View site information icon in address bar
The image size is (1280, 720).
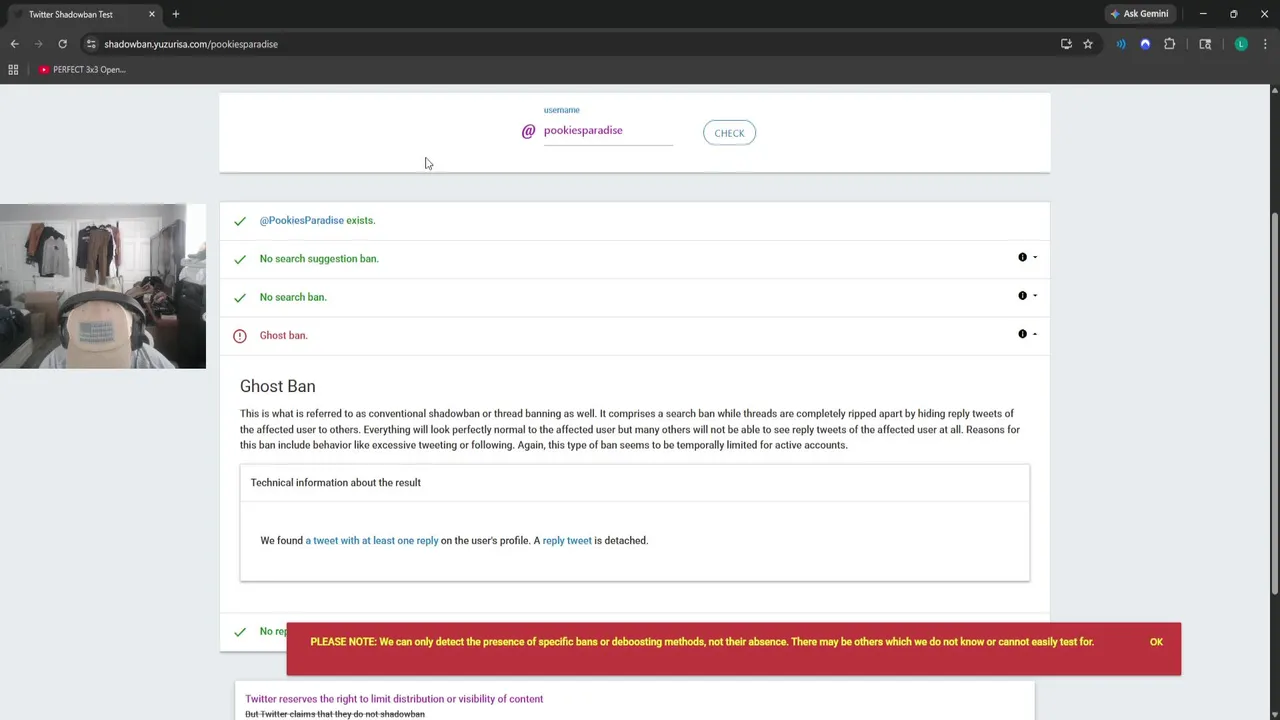click(90, 44)
